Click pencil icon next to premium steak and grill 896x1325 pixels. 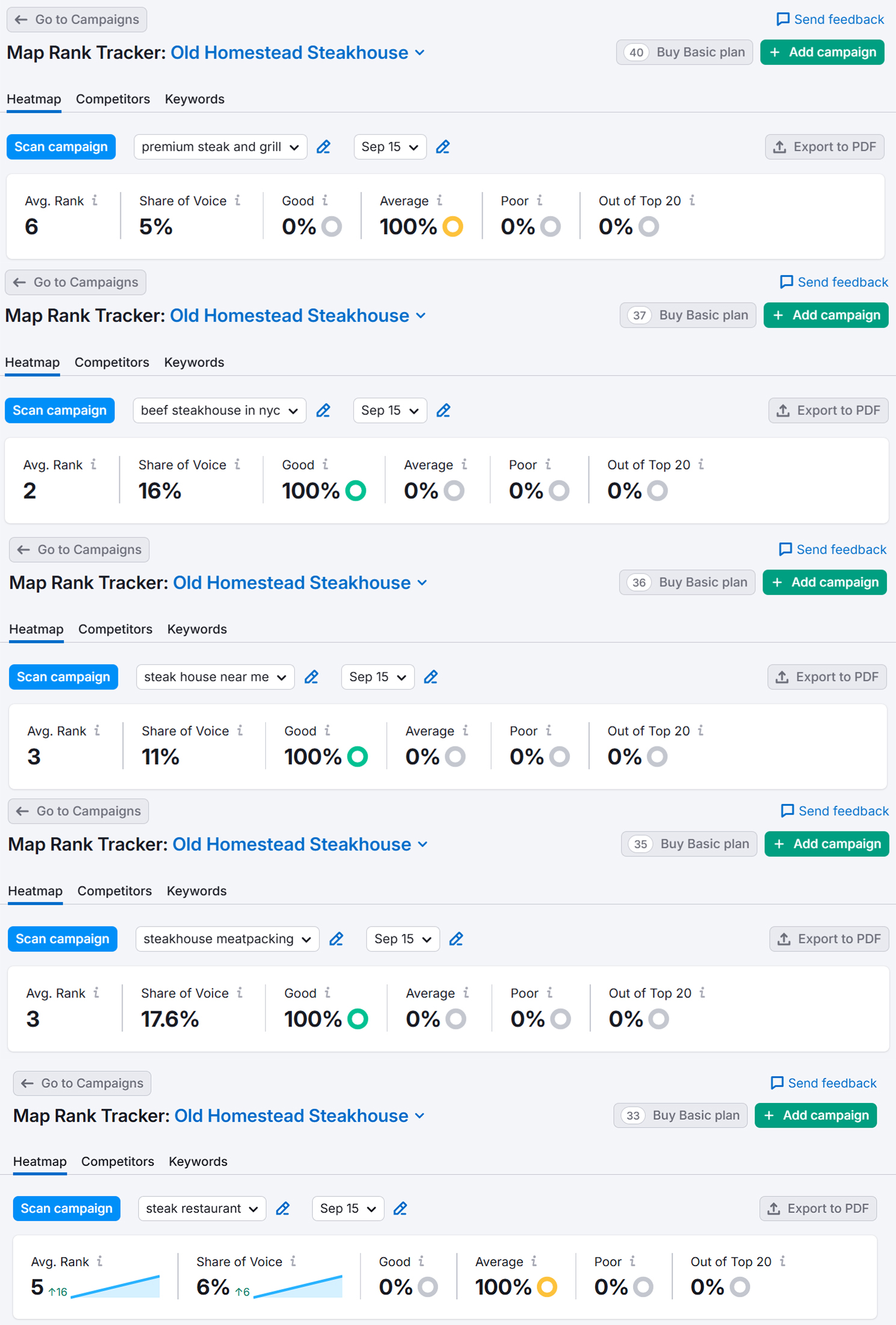324,147
